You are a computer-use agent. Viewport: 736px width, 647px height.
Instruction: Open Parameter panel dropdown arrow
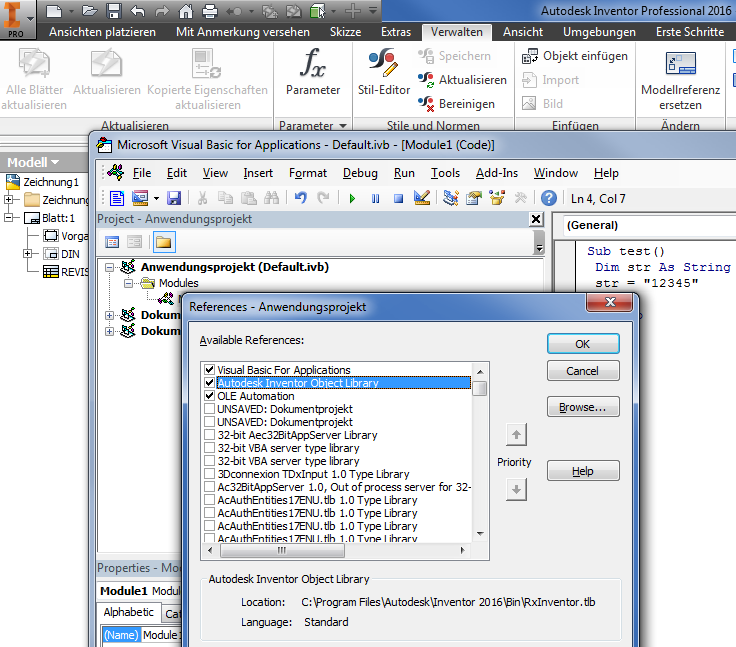pyautogui.click(x=343, y=125)
